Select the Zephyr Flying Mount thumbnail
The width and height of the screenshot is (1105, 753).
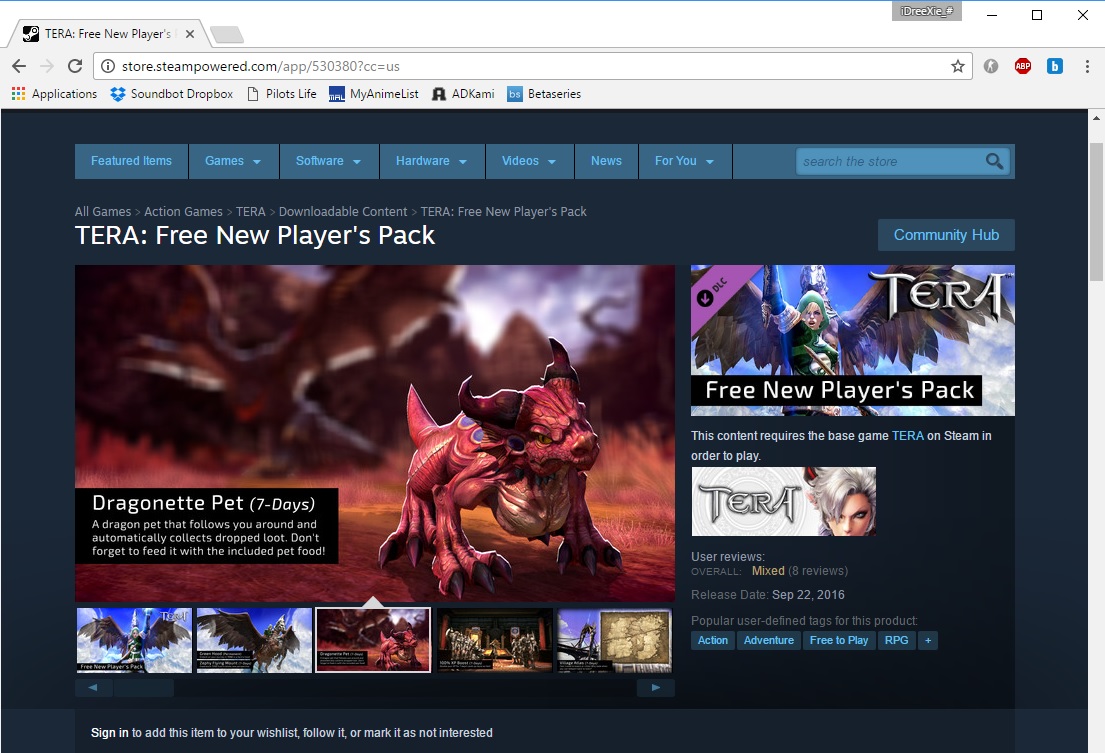254,640
